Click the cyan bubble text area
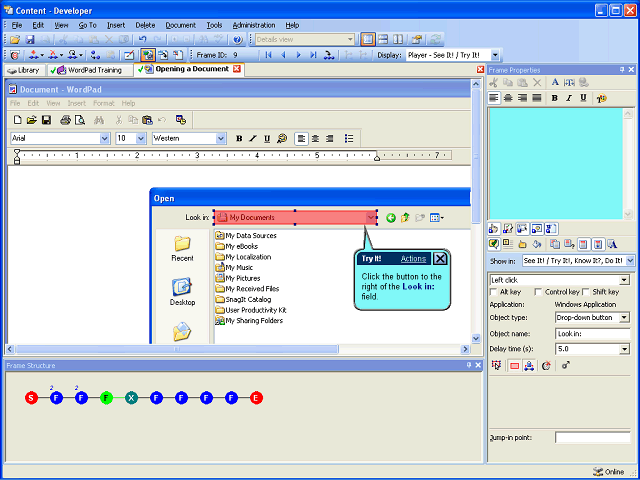This screenshot has height=480, width=640. [x=556, y=164]
